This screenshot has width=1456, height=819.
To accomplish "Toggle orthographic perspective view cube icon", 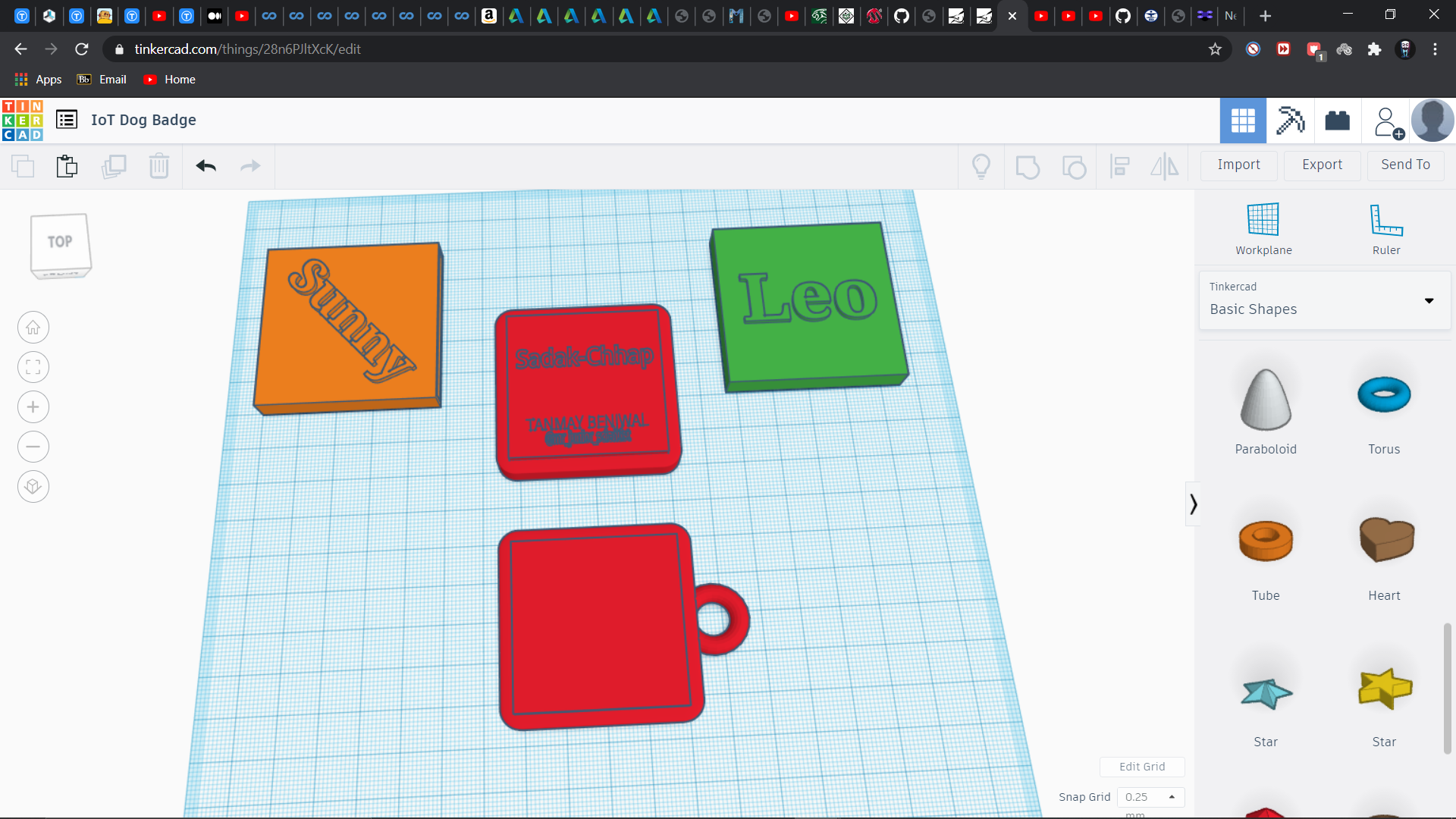I will pos(33,486).
